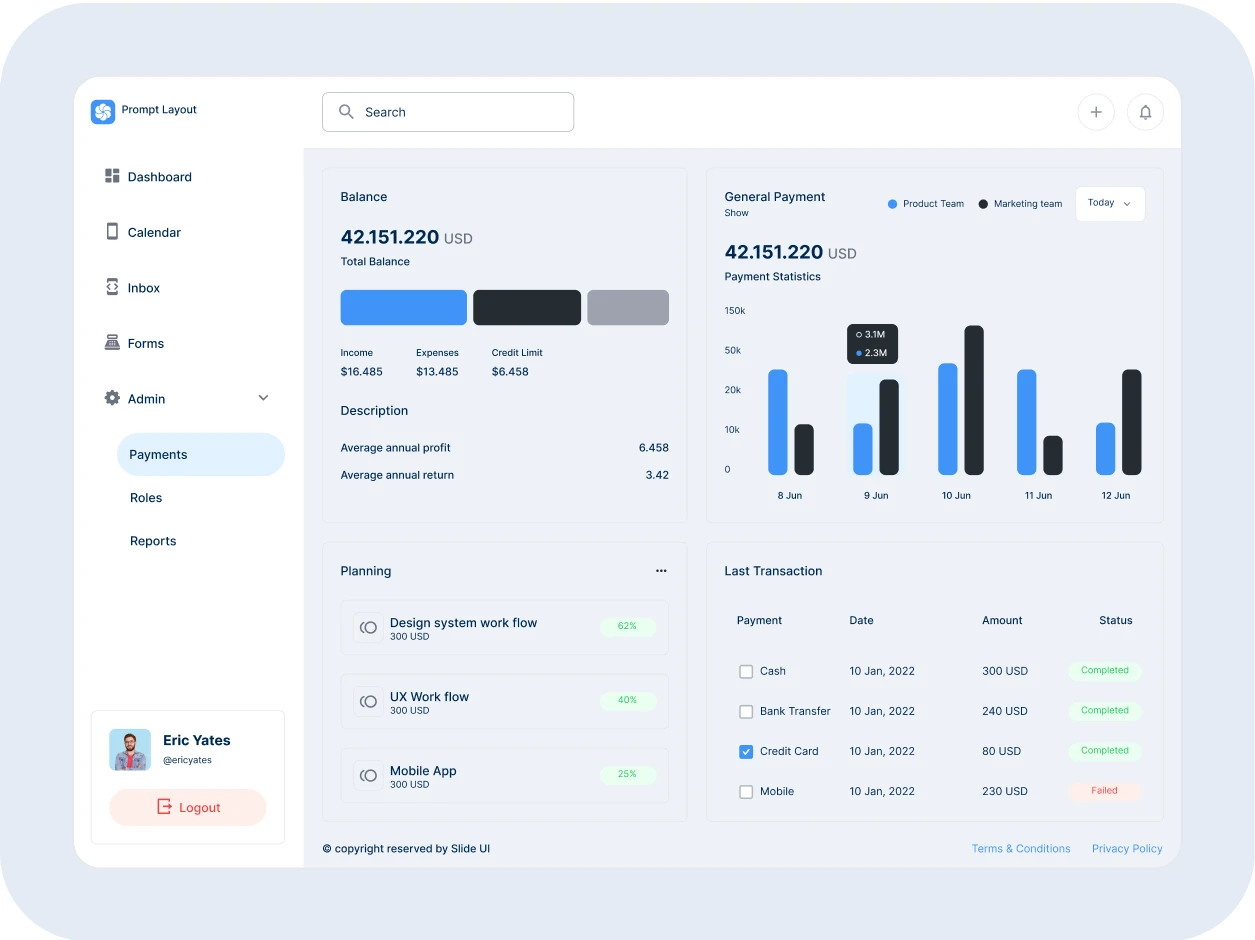Select Roles under Admin

tap(145, 497)
